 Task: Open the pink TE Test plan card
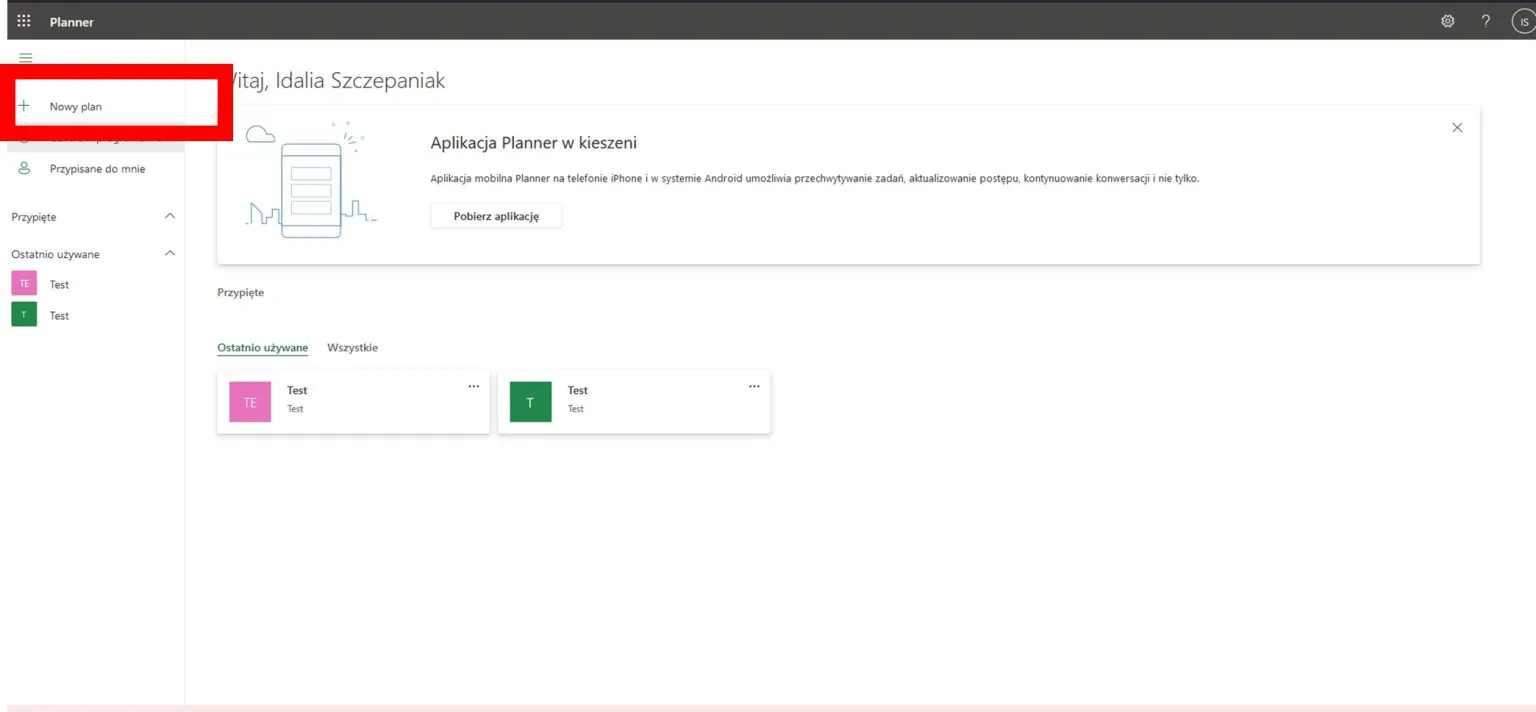[x=352, y=401]
